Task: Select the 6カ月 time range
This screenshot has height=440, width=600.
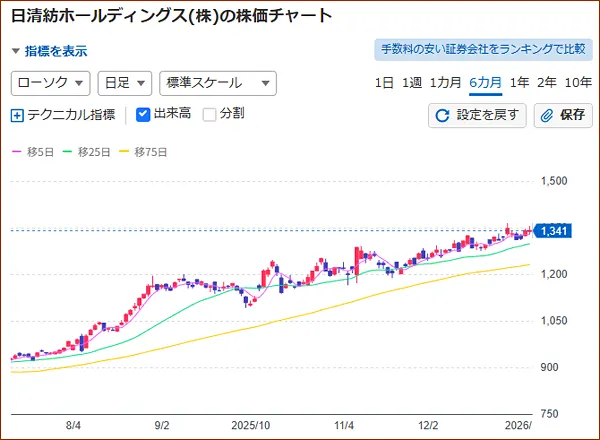Action: (485, 83)
